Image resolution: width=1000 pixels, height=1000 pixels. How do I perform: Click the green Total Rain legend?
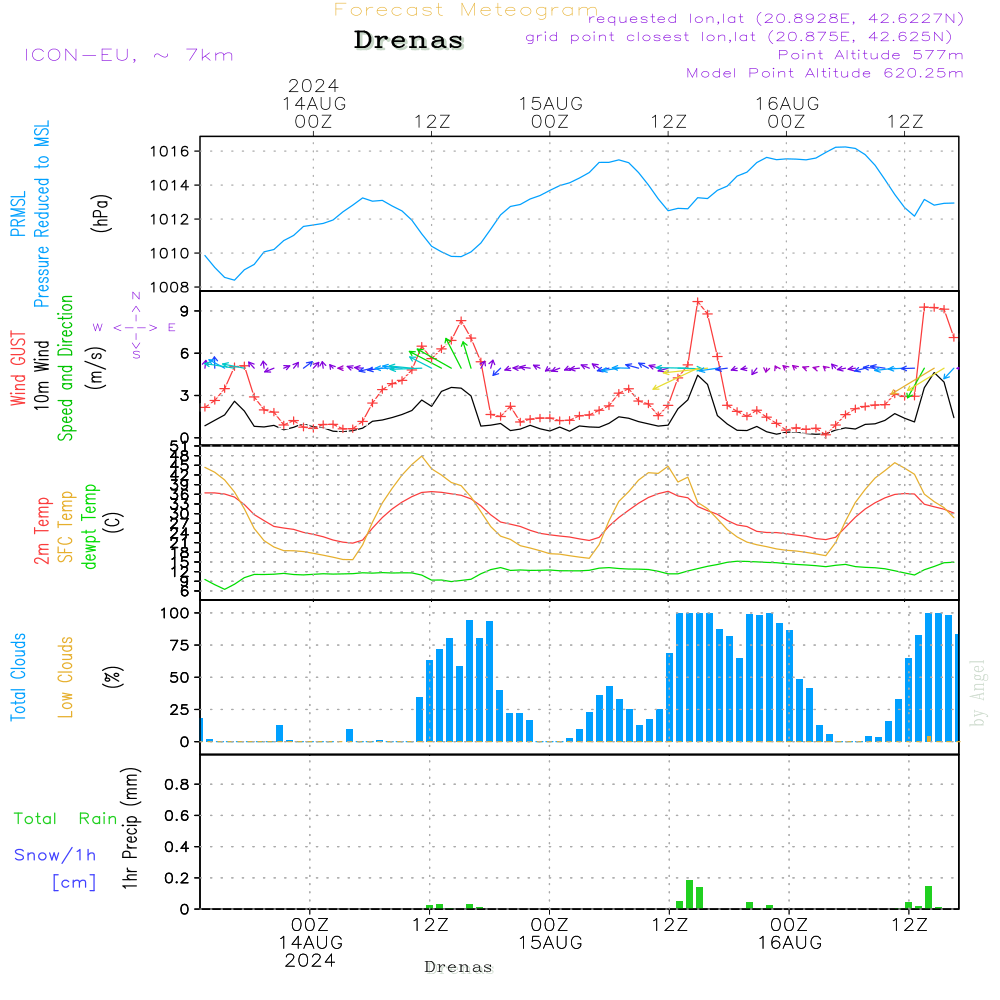coord(65,819)
